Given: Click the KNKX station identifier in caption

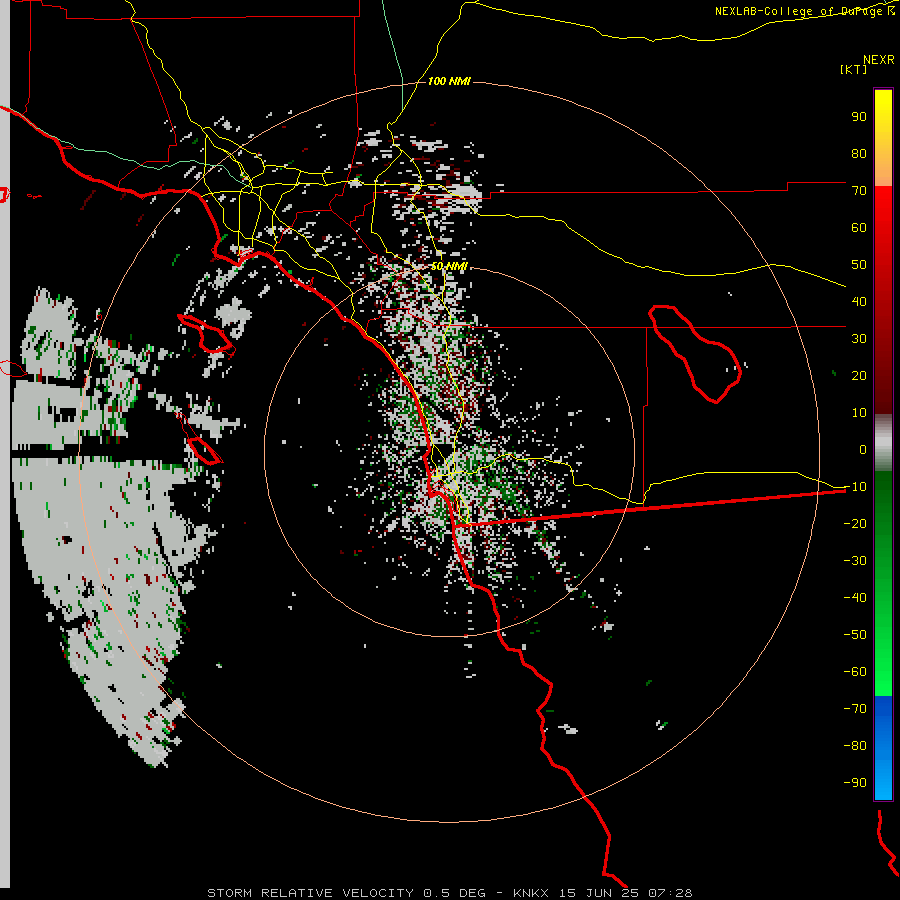Looking at the screenshot, I should click(530, 893).
